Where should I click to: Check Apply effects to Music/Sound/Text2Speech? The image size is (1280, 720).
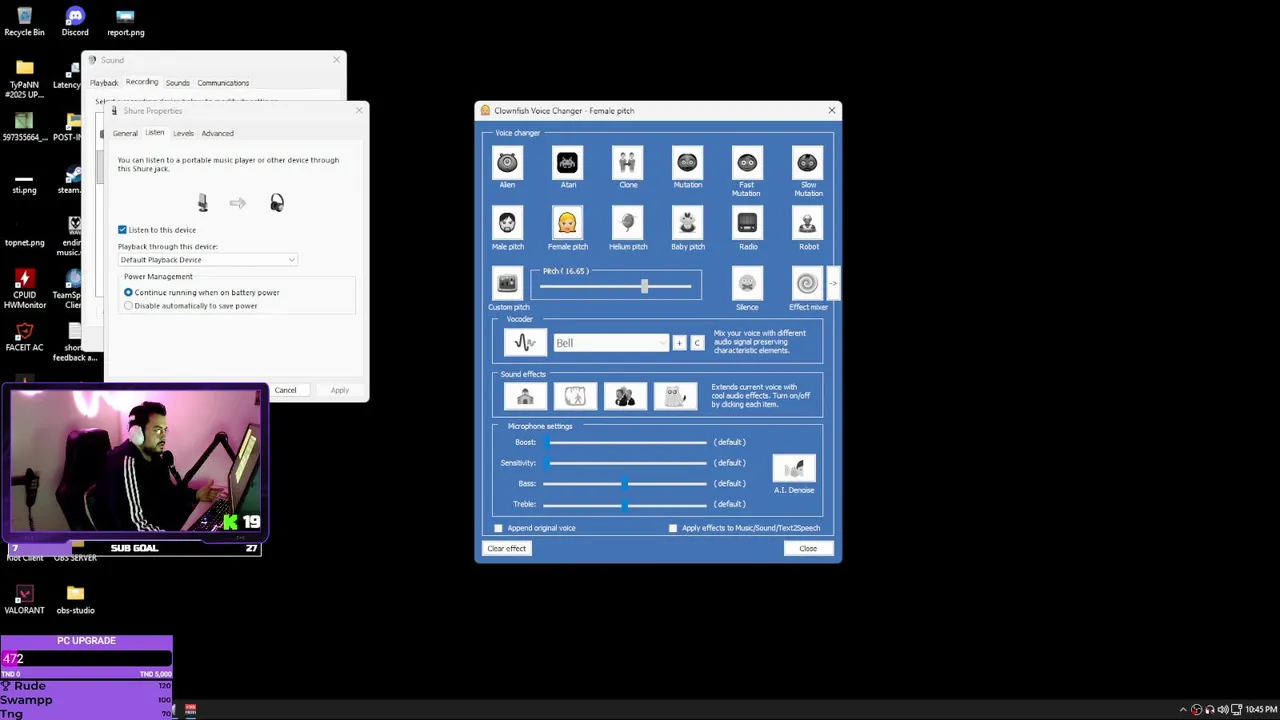click(673, 528)
